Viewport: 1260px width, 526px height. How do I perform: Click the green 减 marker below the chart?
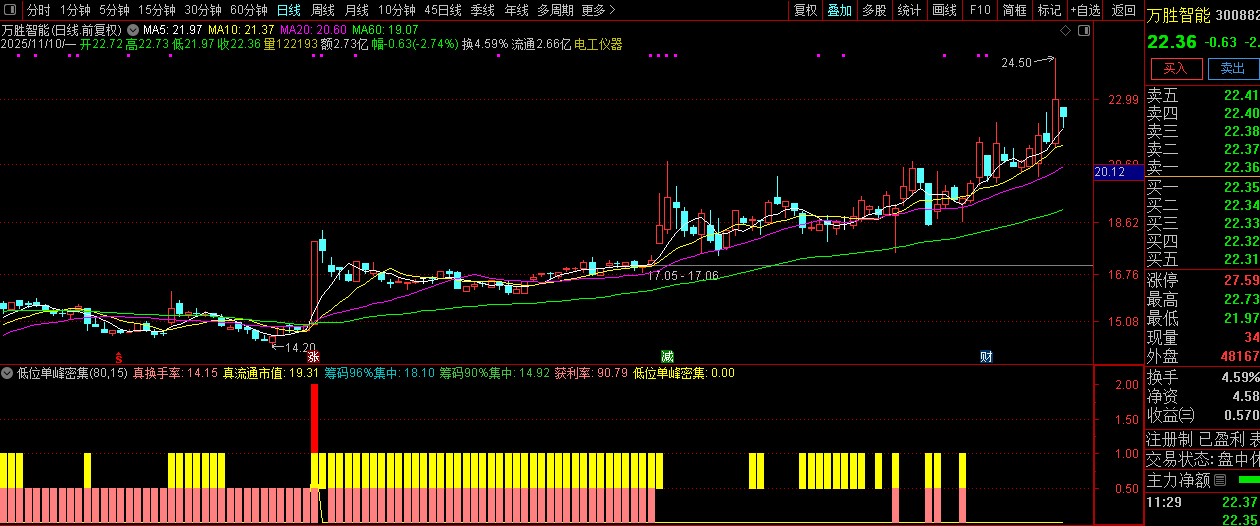(x=667, y=356)
